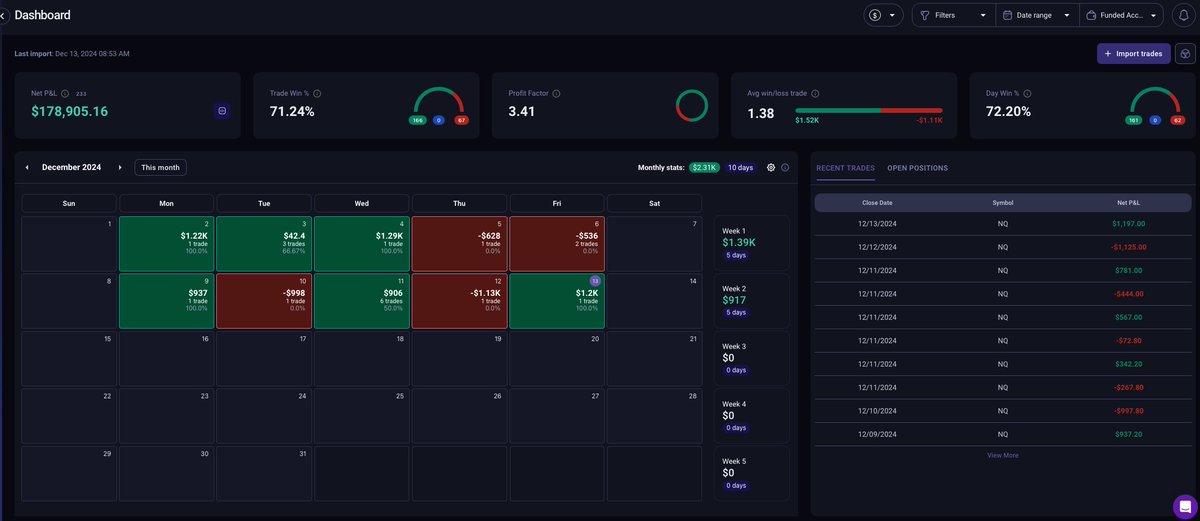
Task: Open trade row with -$267.80
Action: click(x=1002, y=386)
